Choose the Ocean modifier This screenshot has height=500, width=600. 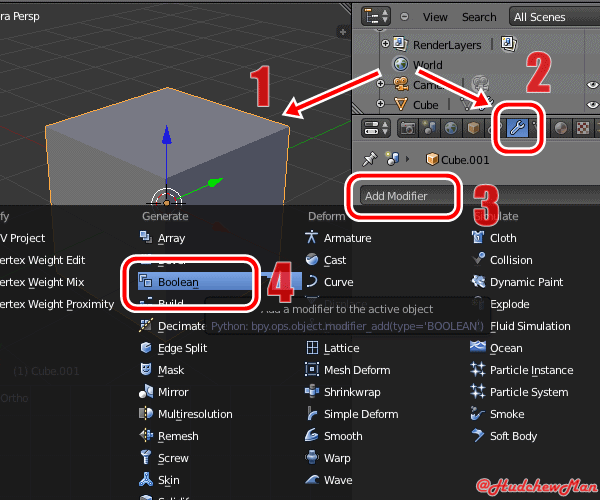[x=497, y=348]
